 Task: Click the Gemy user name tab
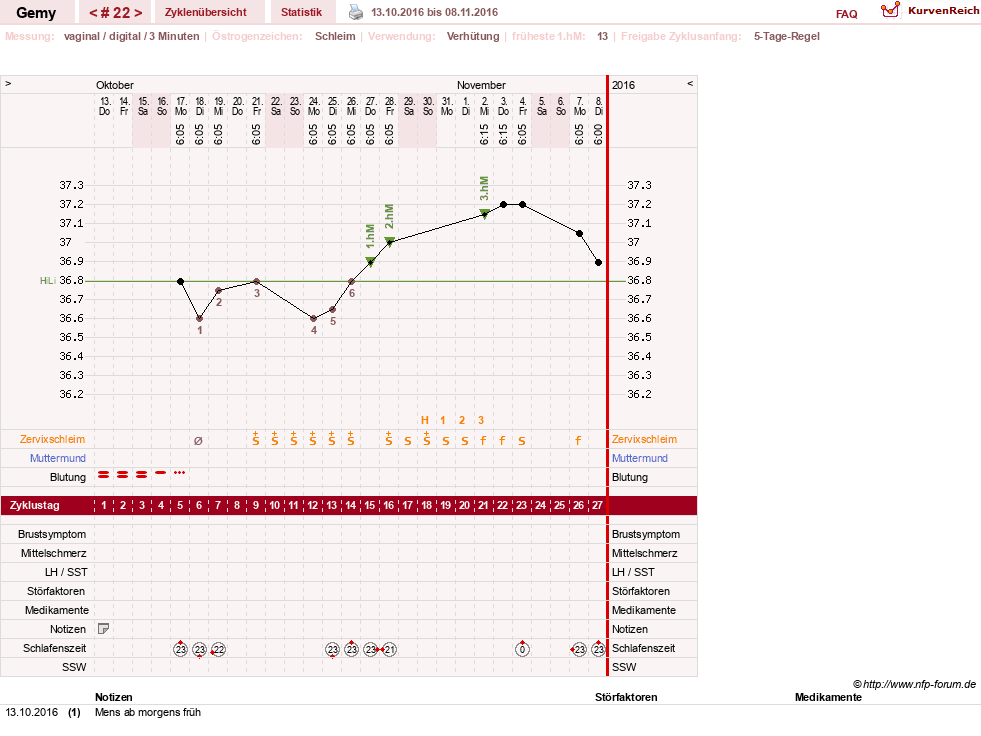point(36,13)
